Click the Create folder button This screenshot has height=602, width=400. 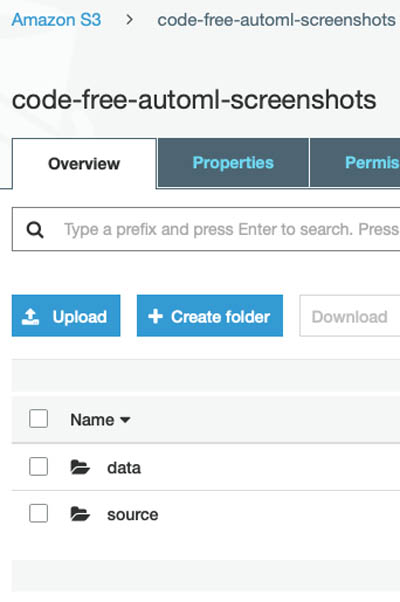[x=210, y=316]
